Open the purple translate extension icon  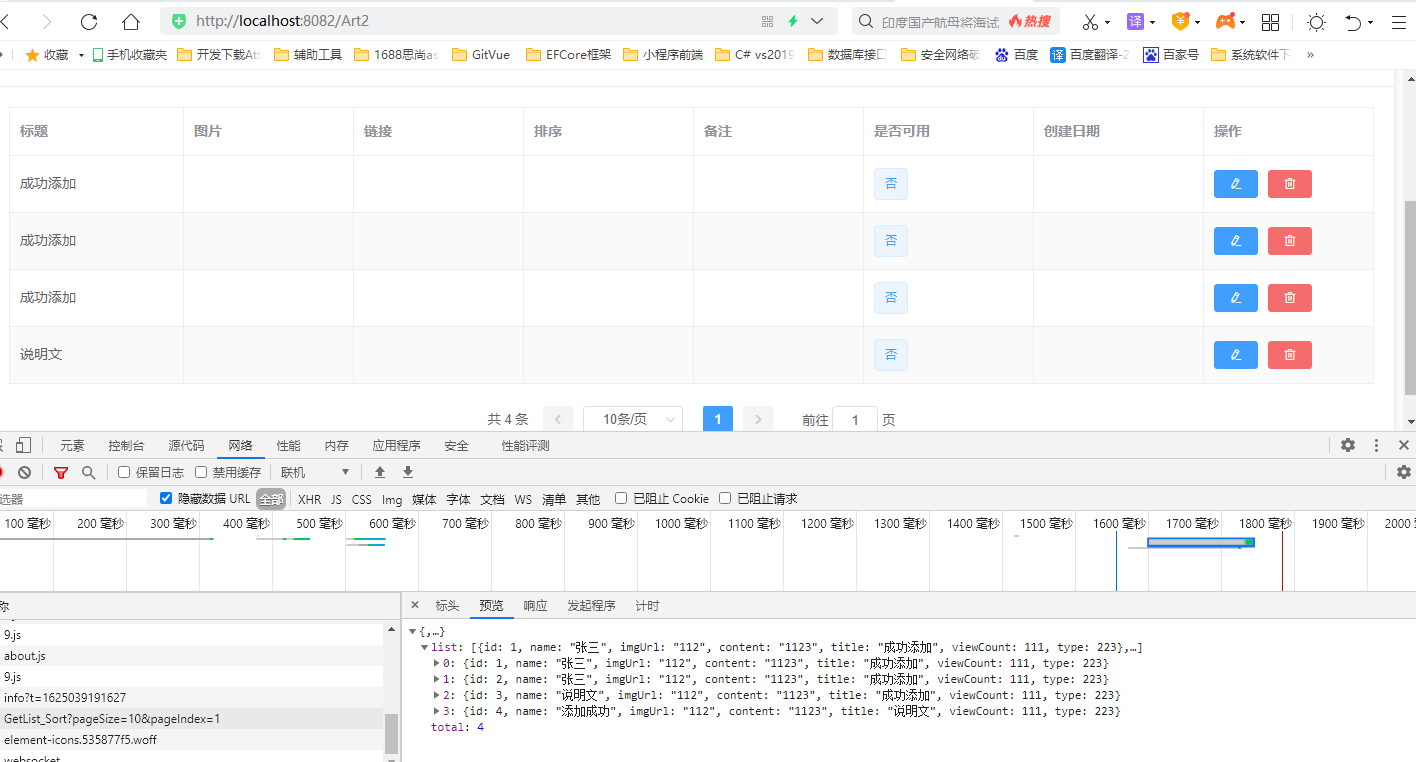(x=1135, y=21)
